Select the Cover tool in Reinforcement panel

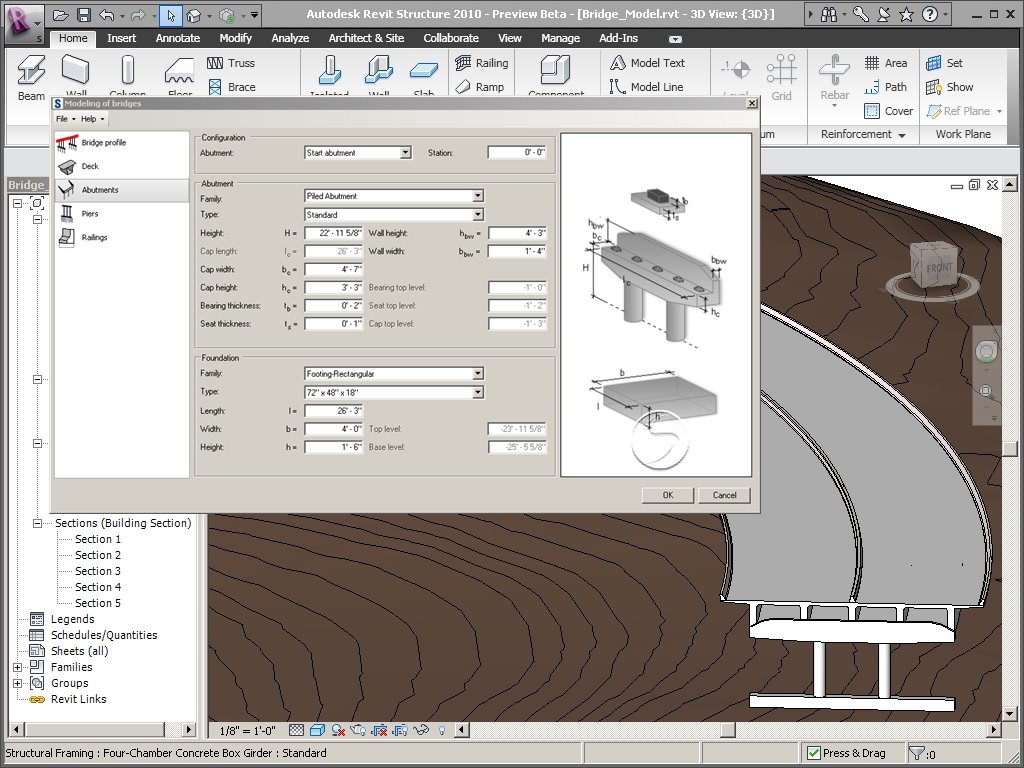pyautogui.click(x=888, y=111)
